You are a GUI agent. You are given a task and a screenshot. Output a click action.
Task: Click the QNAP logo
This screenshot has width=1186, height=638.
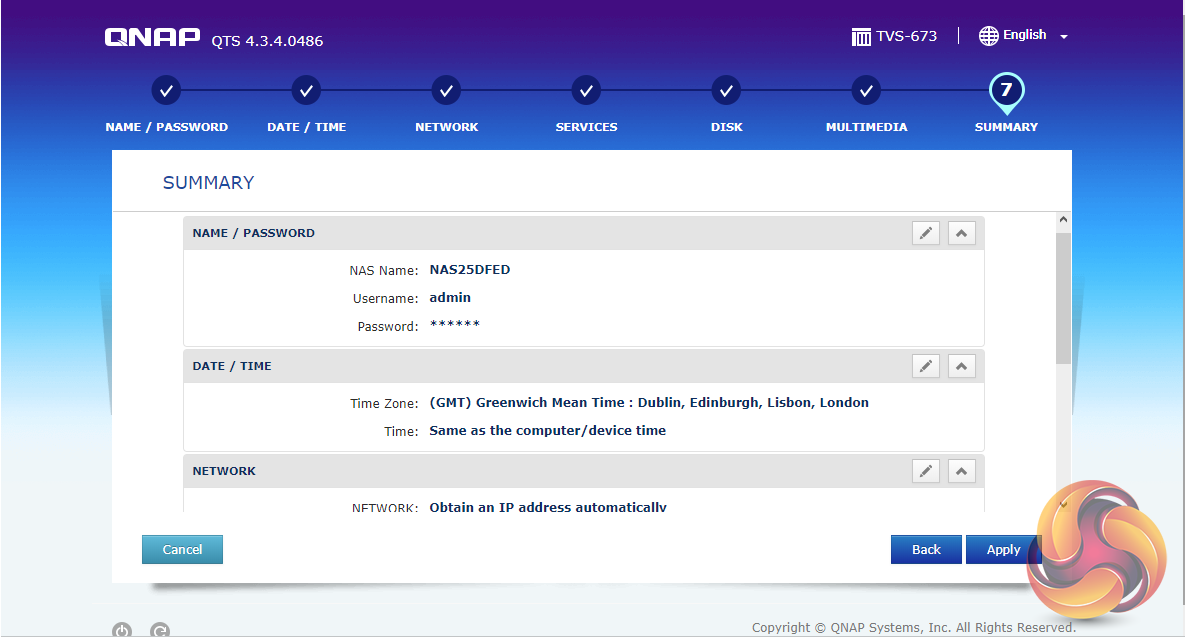coord(153,37)
